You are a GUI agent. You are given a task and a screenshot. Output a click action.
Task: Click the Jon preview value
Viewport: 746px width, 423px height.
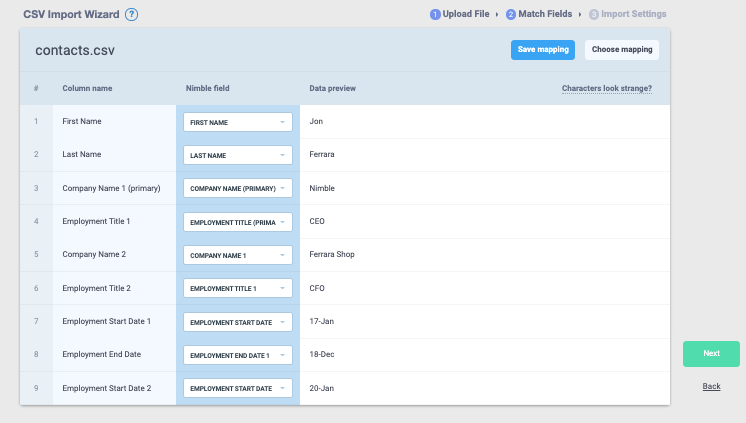(x=316, y=121)
